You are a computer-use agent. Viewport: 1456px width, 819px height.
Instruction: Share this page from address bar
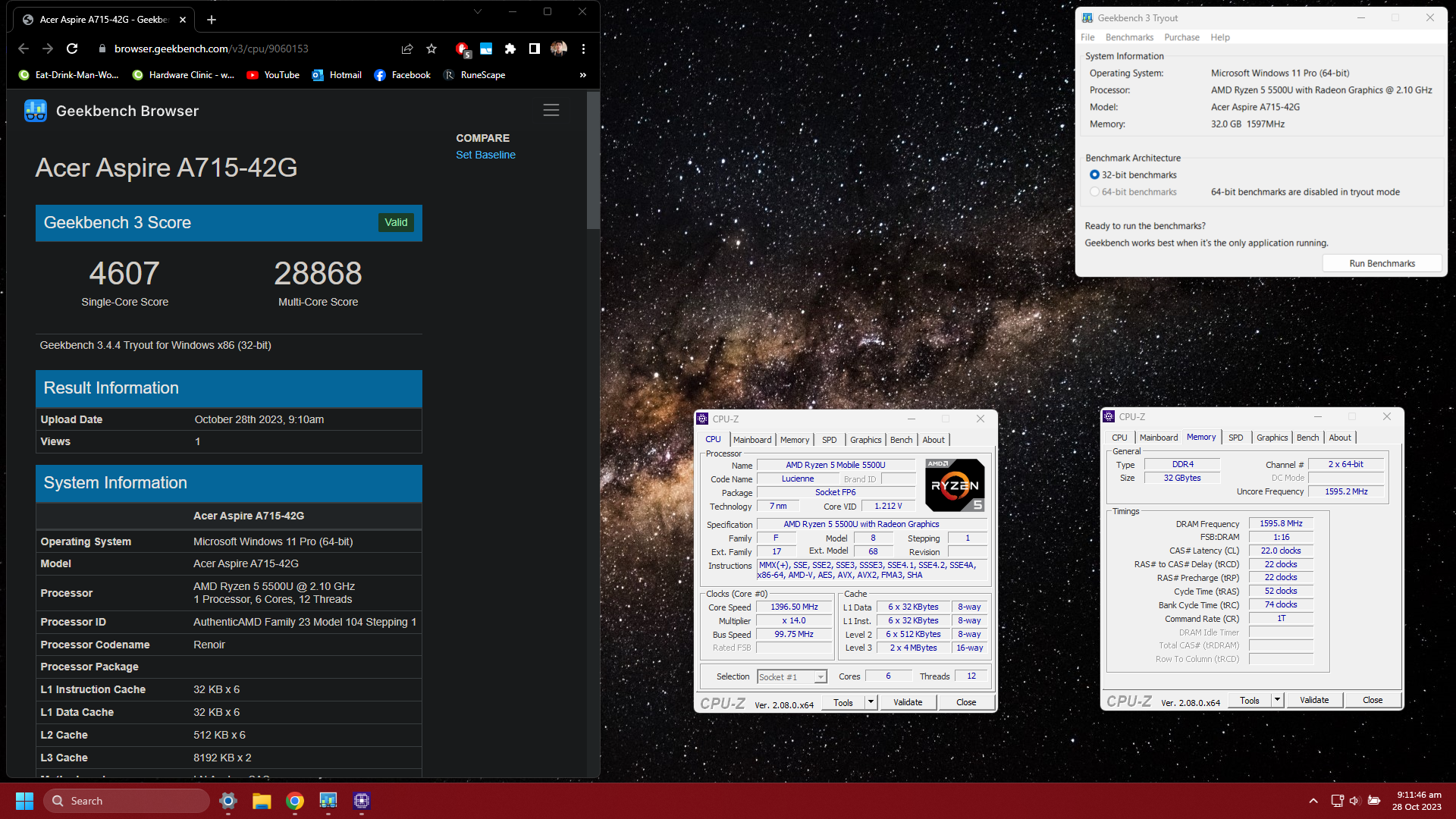pyautogui.click(x=407, y=49)
